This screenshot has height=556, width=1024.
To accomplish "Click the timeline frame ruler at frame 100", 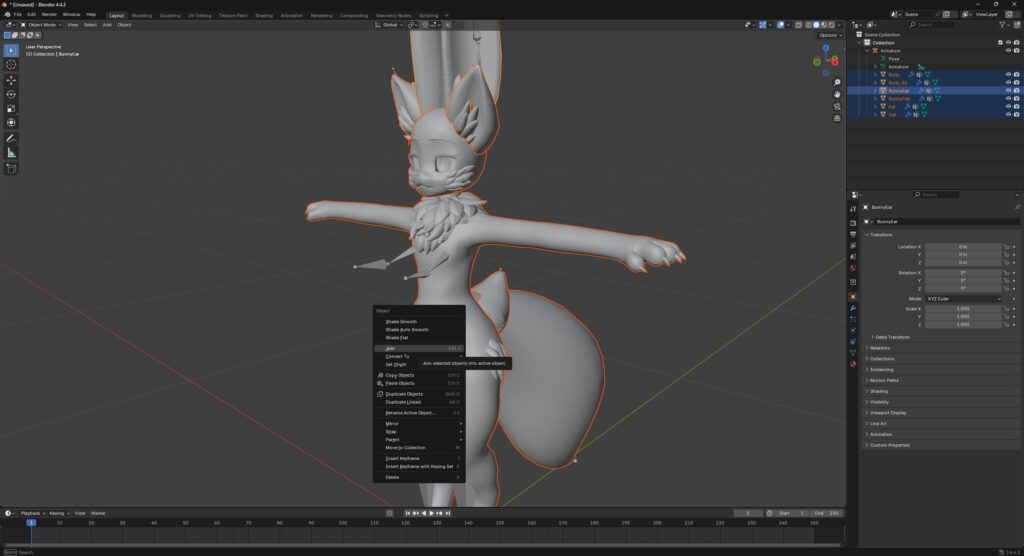I will (x=342, y=523).
